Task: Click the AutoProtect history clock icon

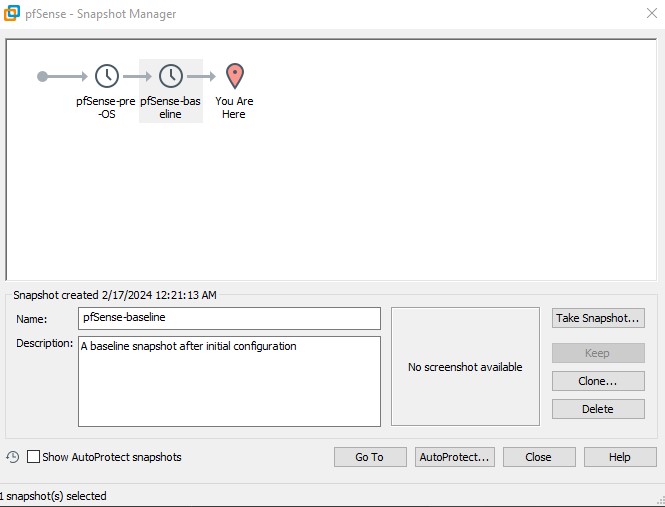Action: pos(13,457)
